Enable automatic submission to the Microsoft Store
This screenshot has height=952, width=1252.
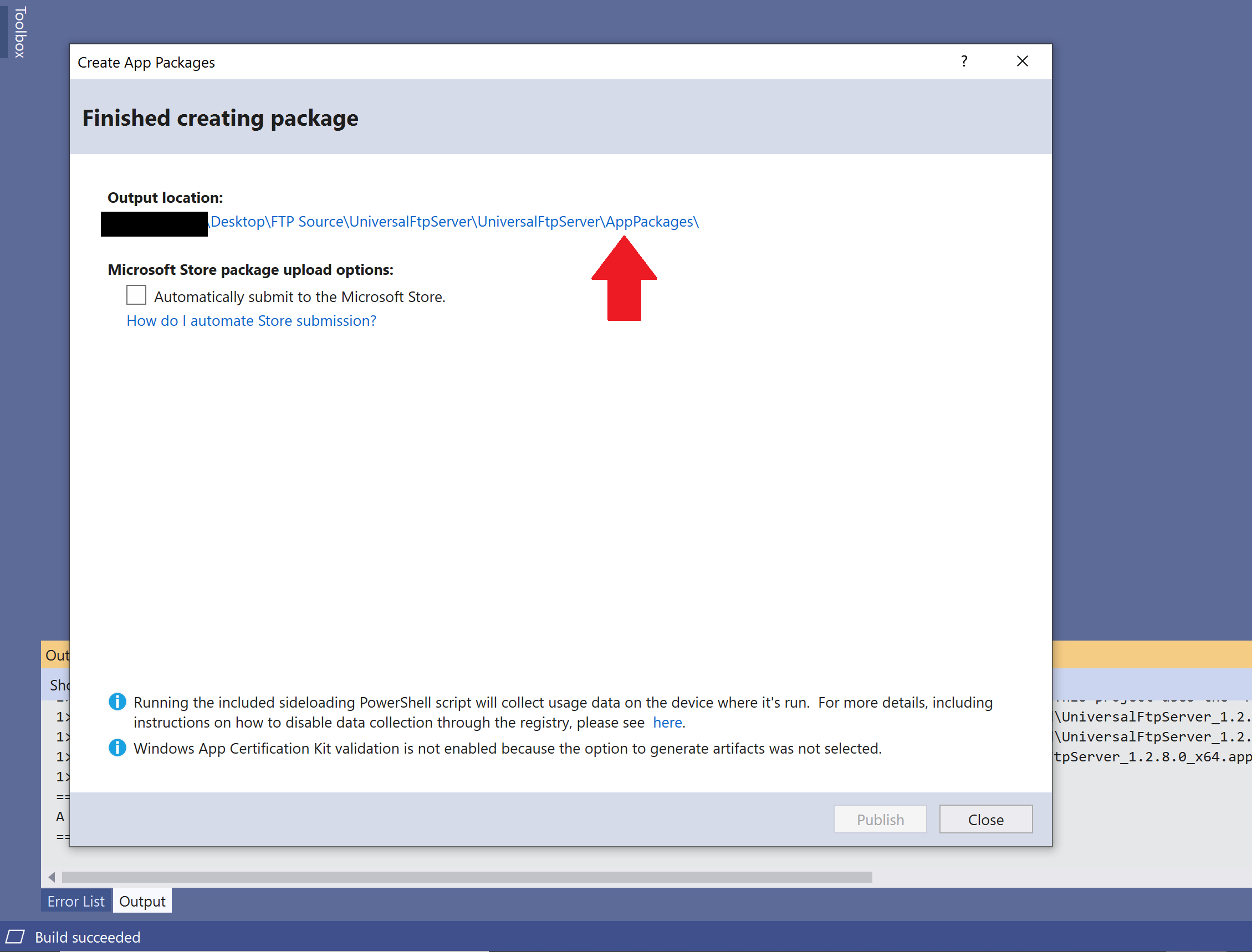[136, 295]
